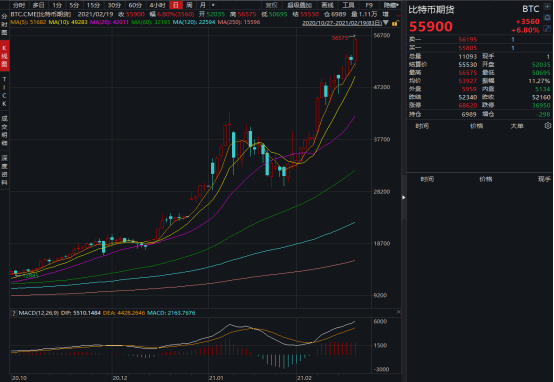Screen dimensions: 554x382
Task: Open 深度资料 in left sidebar
Action: (x=4, y=170)
